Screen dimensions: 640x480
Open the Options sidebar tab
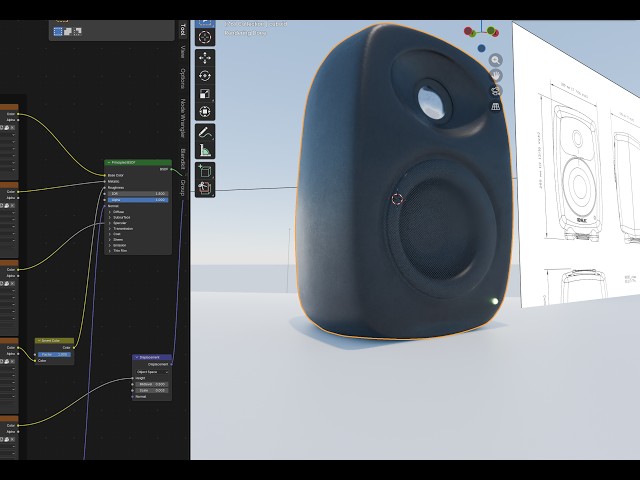click(x=183, y=78)
